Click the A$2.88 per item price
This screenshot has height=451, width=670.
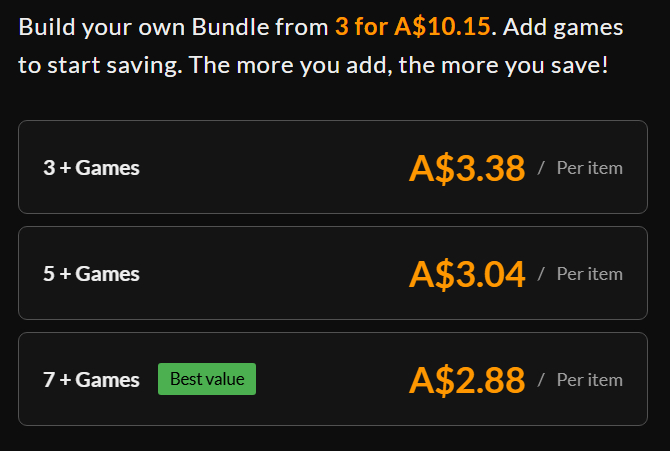pos(466,380)
